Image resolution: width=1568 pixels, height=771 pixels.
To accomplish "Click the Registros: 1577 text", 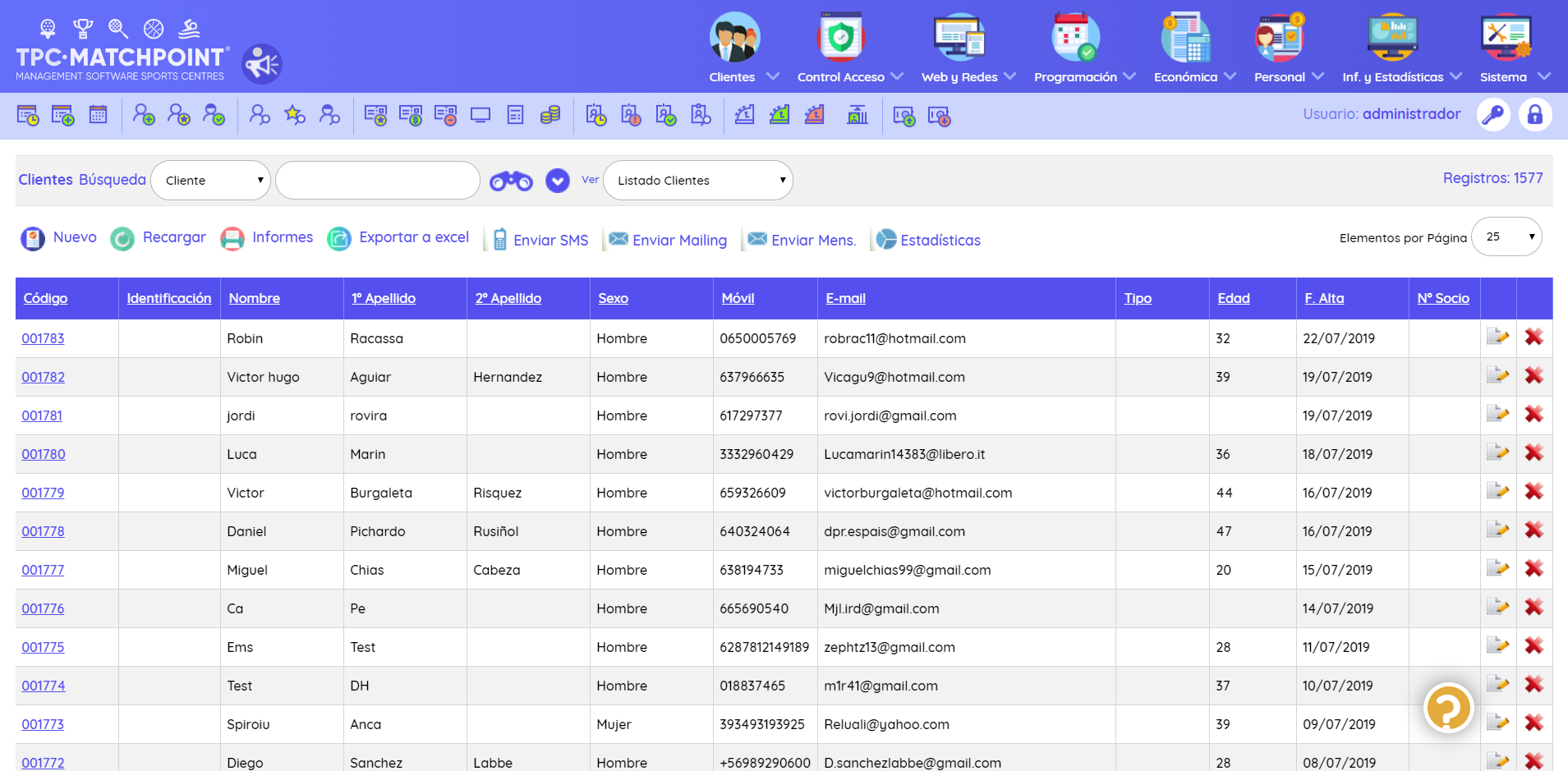I will [x=1492, y=178].
